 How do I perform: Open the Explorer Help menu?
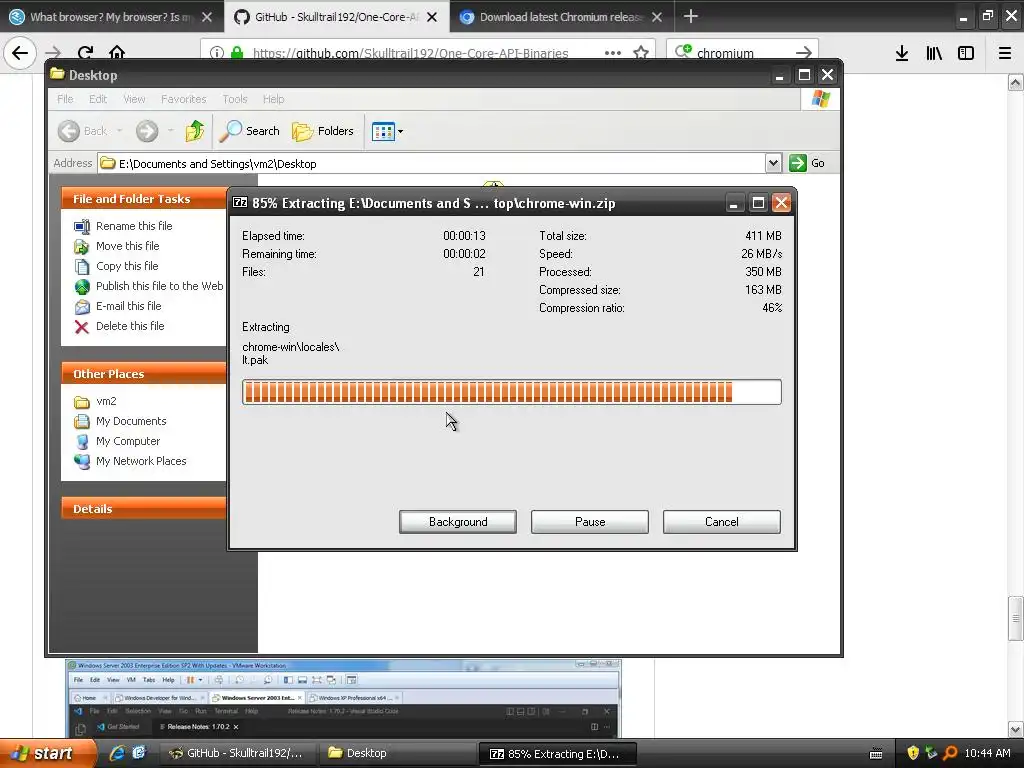[274, 99]
